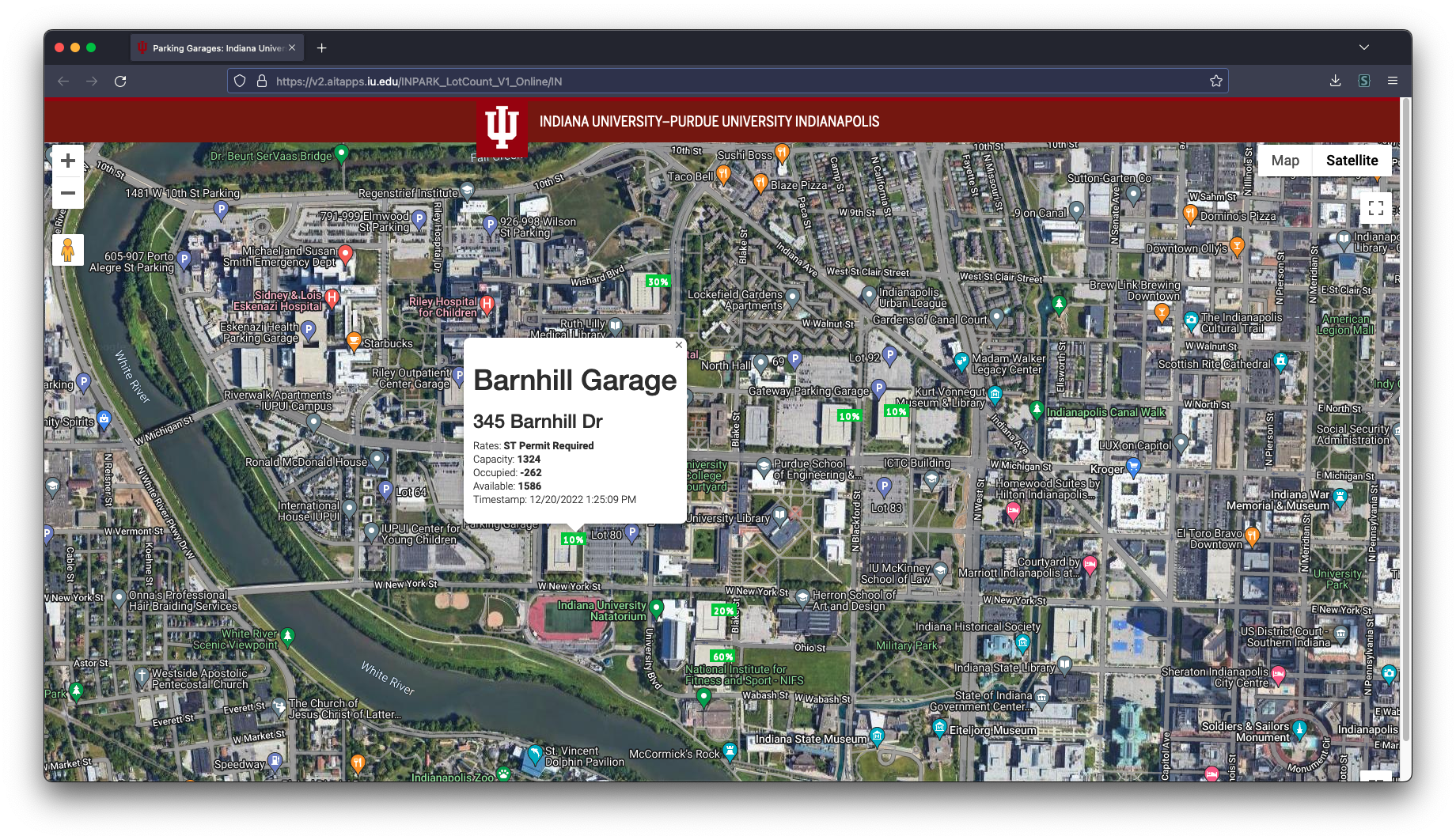Click the Gateway Parking Garage pin
Viewport: 1456px width, 840px height.
click(x=878, y=388)
